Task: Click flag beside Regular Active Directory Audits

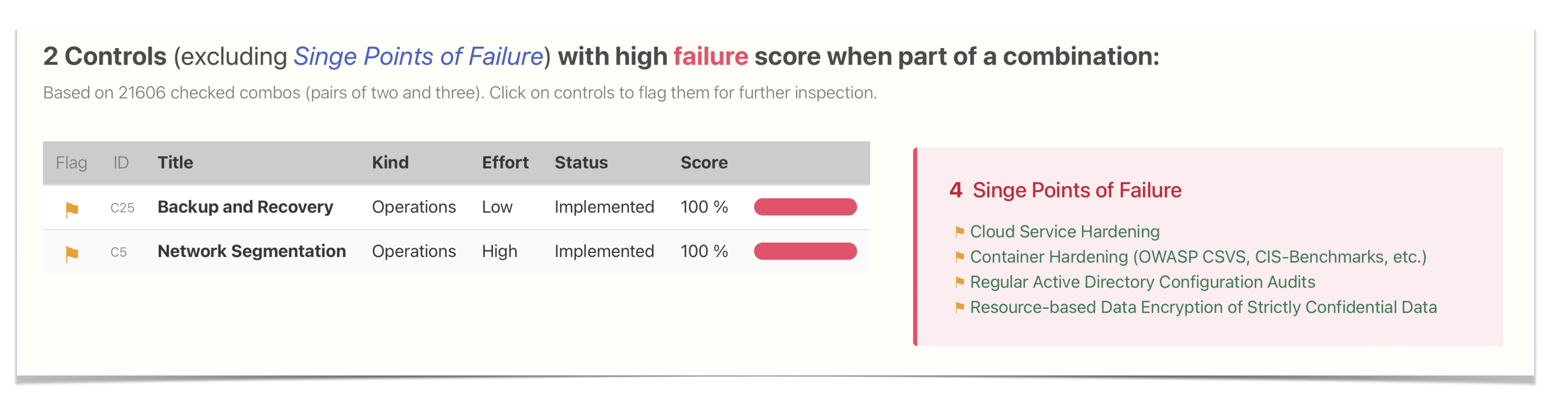Action: click(959, 282)
